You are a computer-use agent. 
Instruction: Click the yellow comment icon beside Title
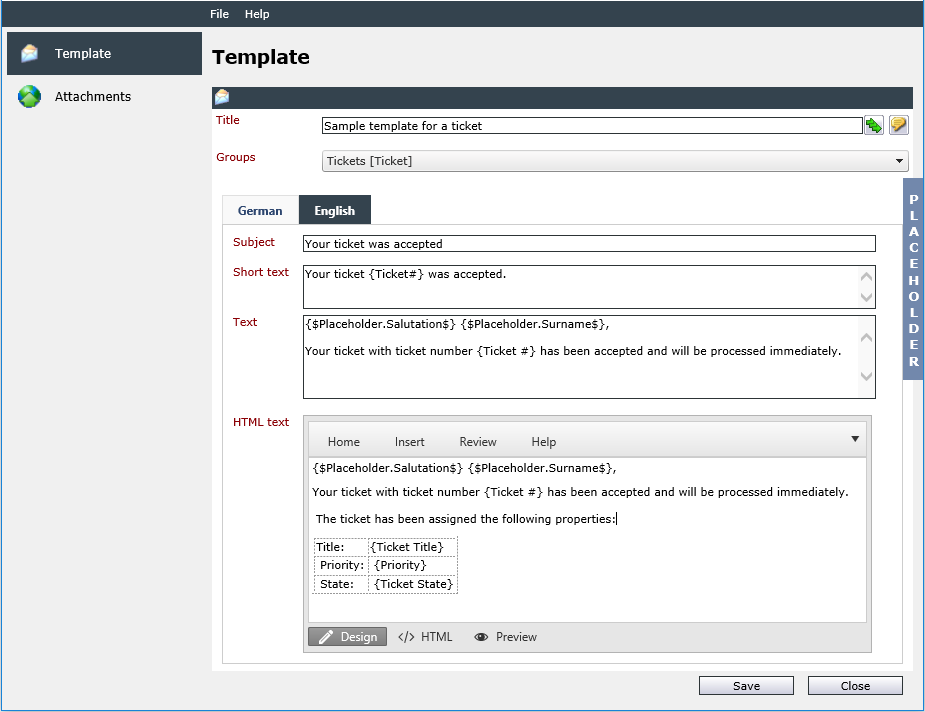pyautogui.click(x=898, y=125)
